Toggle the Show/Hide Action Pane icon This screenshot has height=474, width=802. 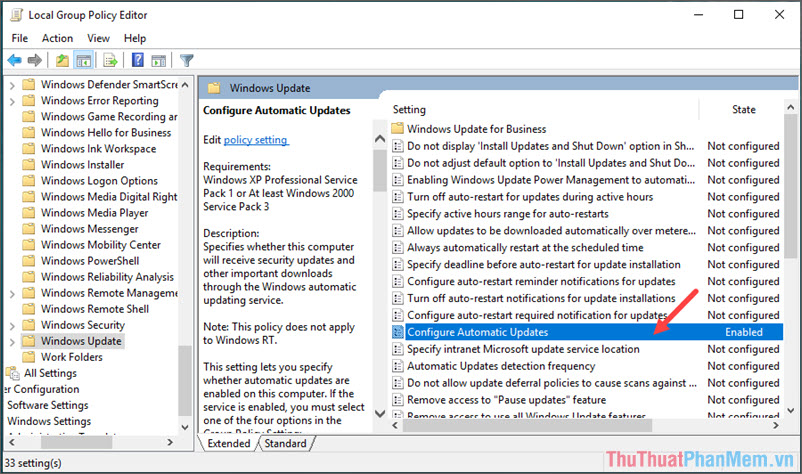[159, 60]
